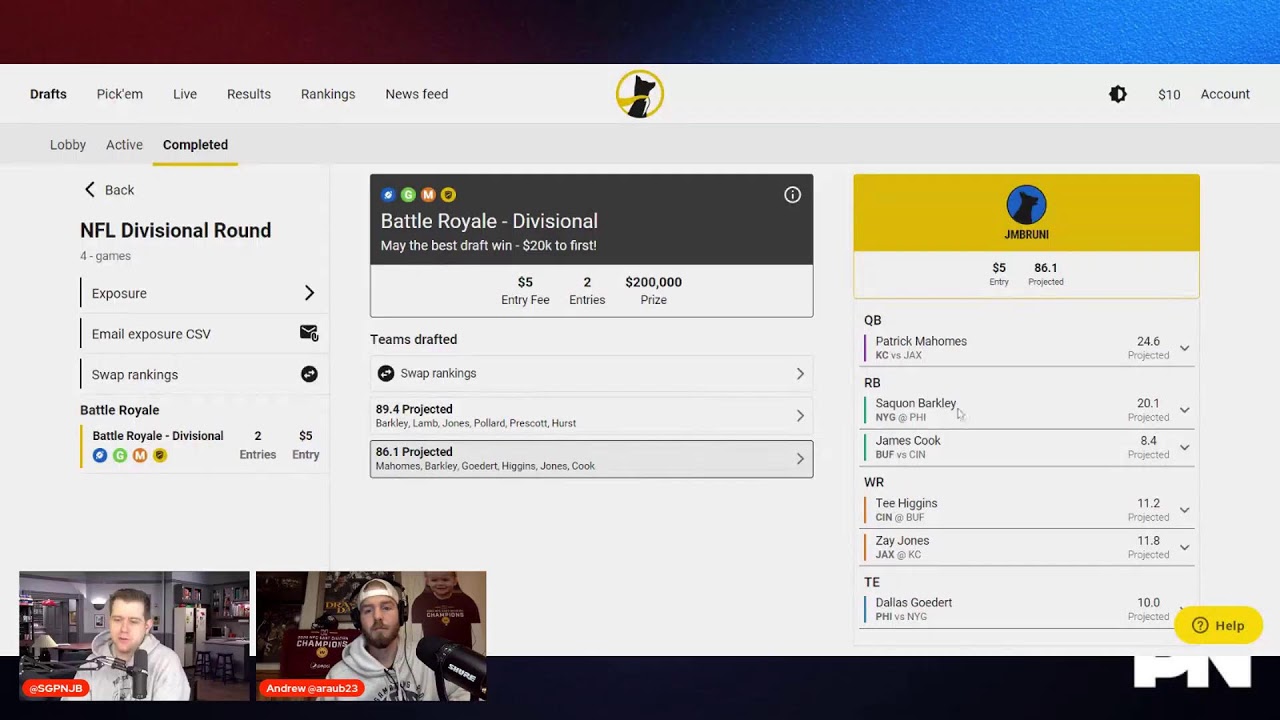Select the Completed tab
Viewport: 1280px width, 720px height.
[195, 145]
